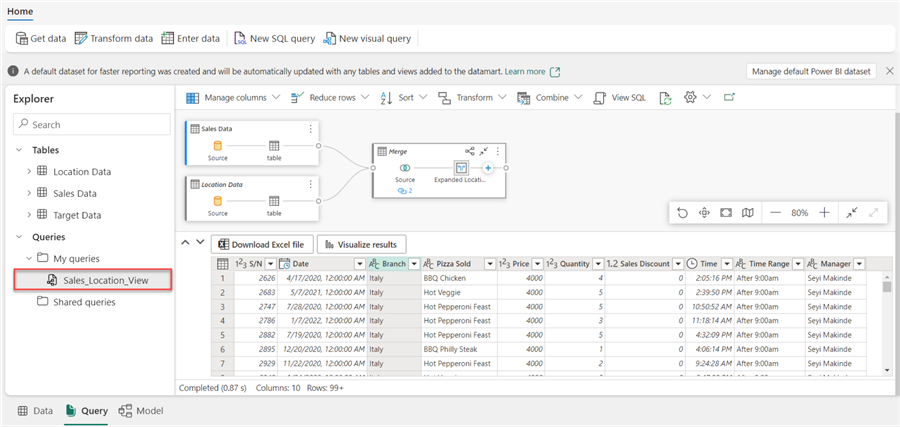Click the Get data icon
The width and height of the screenshot is (900, 427).
(x=22, y=38)
